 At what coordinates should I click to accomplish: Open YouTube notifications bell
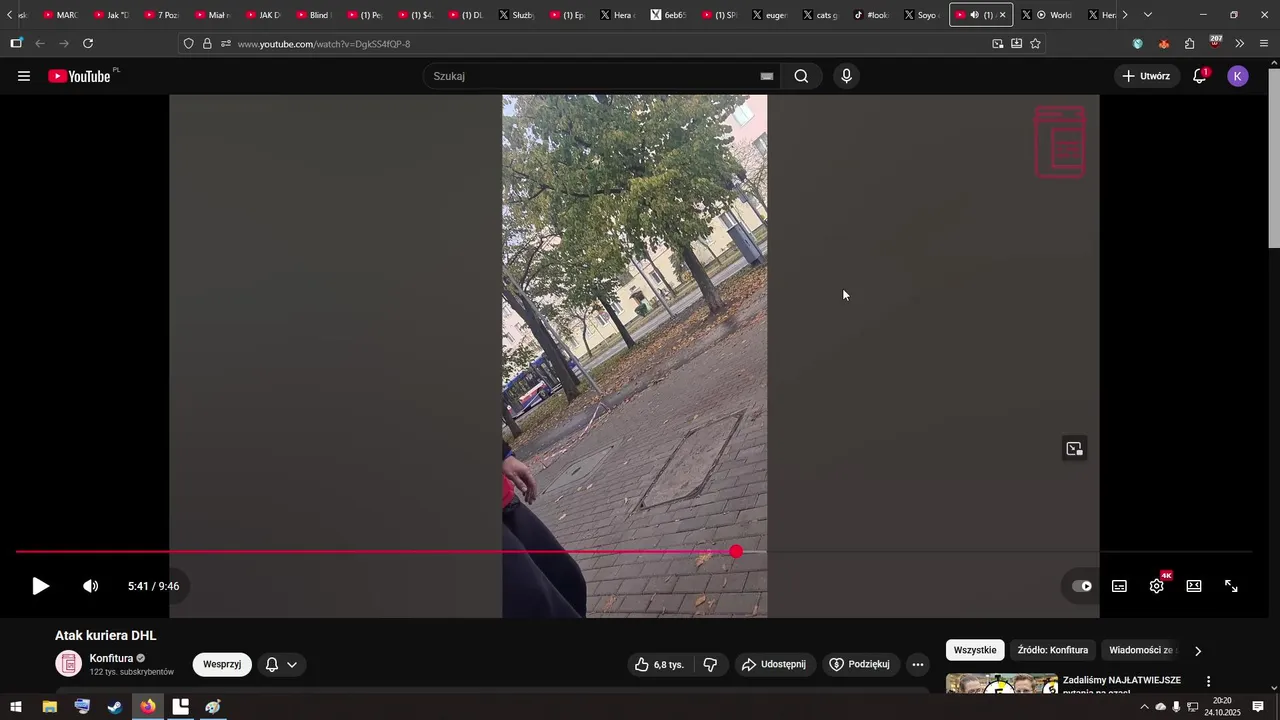(1199, 76)
